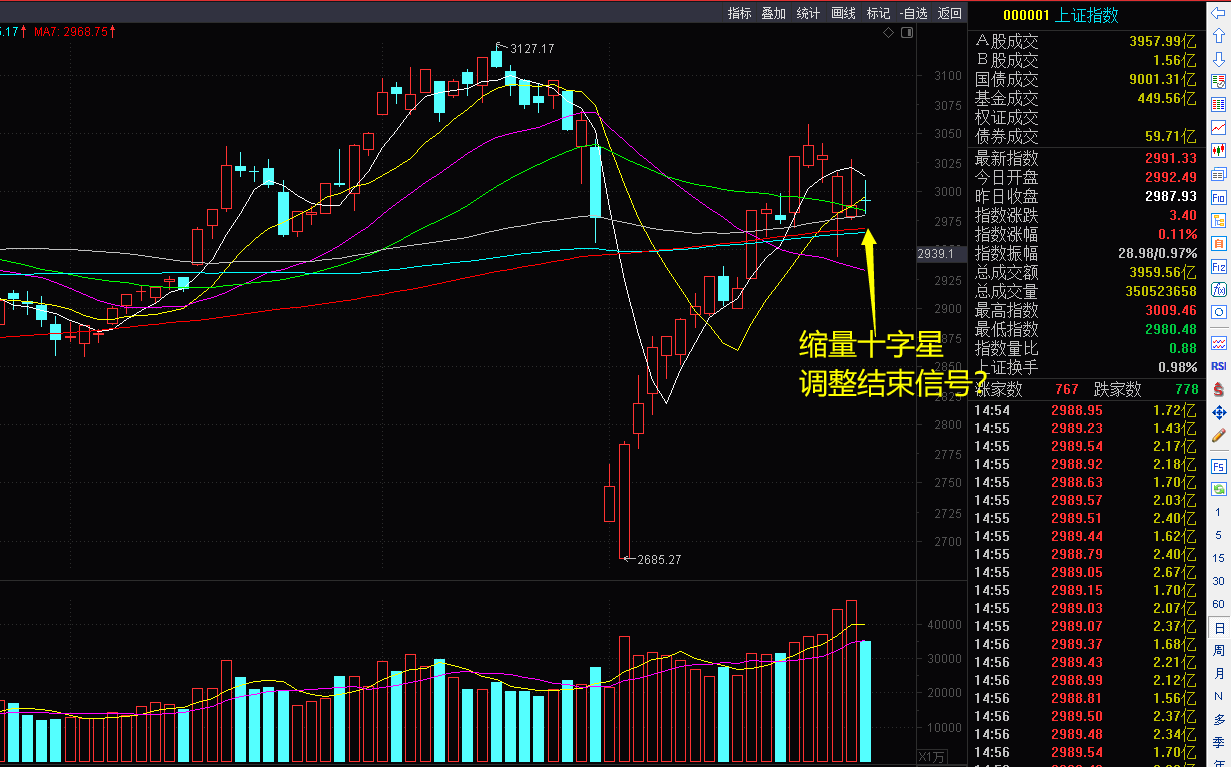Image resolution: width=1231 pixels, height=767 pixels.
Task: Activate the blue four-way move arrows icon
Action: click(1218, 412)
